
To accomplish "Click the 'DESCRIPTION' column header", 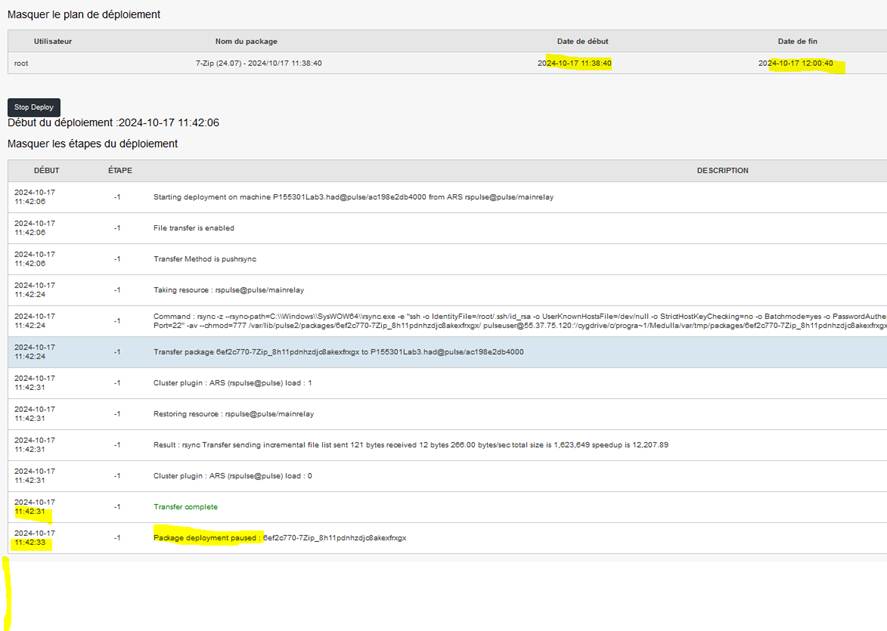I will [723, 170].
